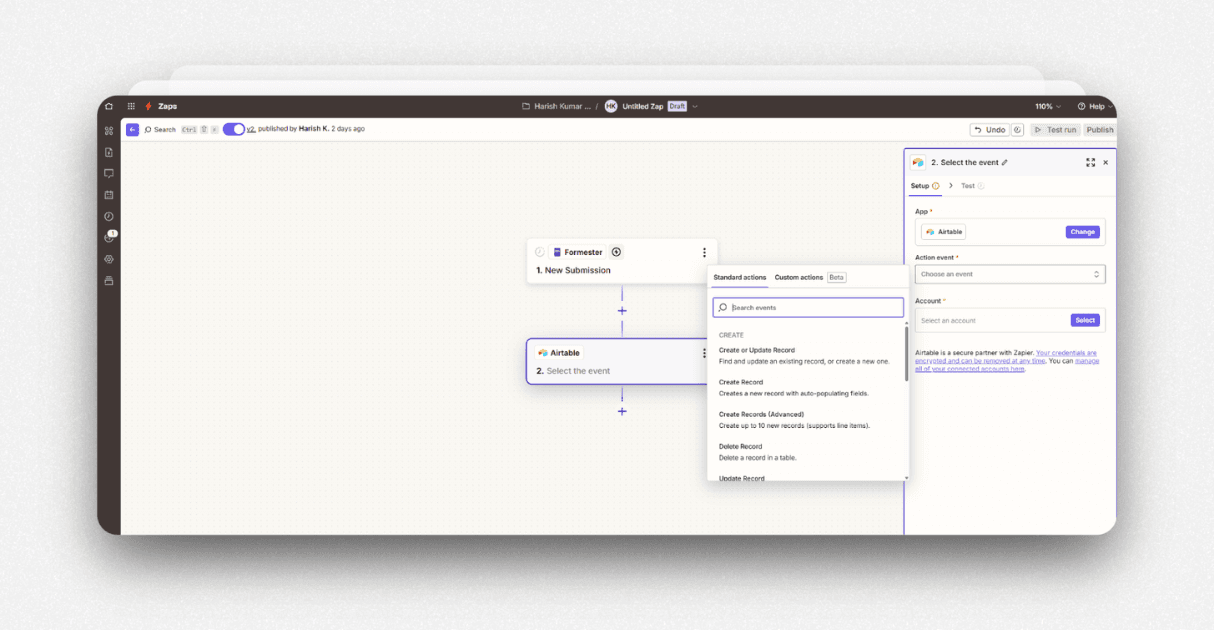This screenshot has width=1214, height=630.
Task: Open the settings gear icon in left sidebar
Action: pos(109,259)
